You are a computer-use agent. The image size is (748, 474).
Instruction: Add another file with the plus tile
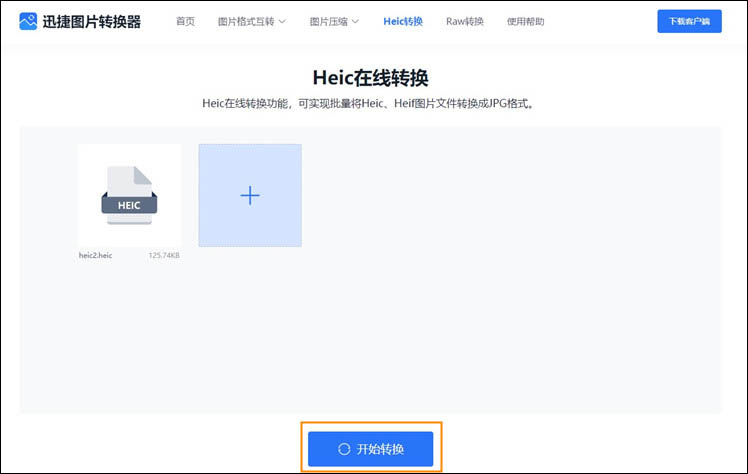click(x=250, y=196)
